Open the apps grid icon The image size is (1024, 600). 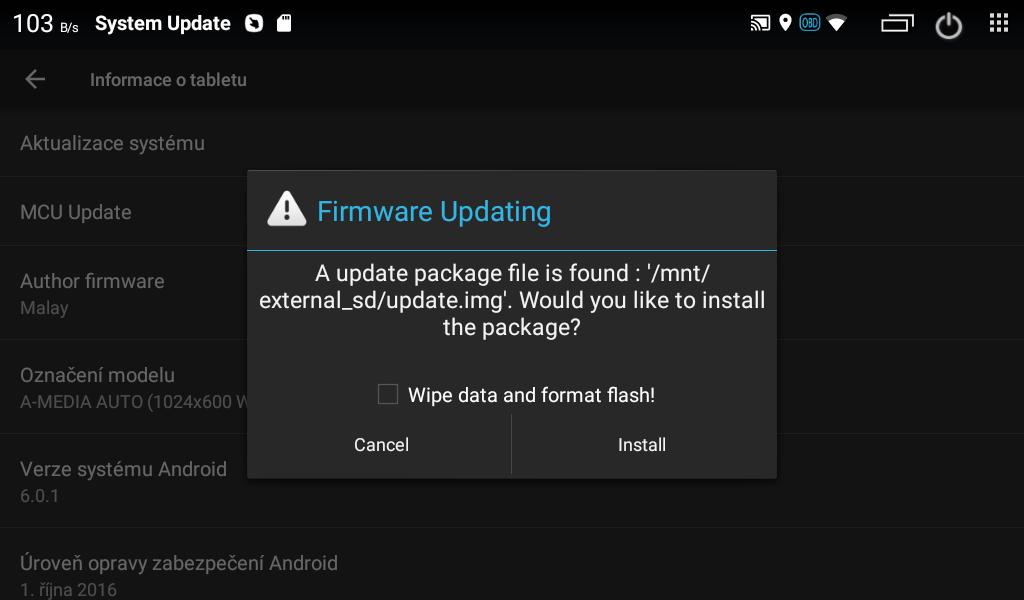click(999, 23)
